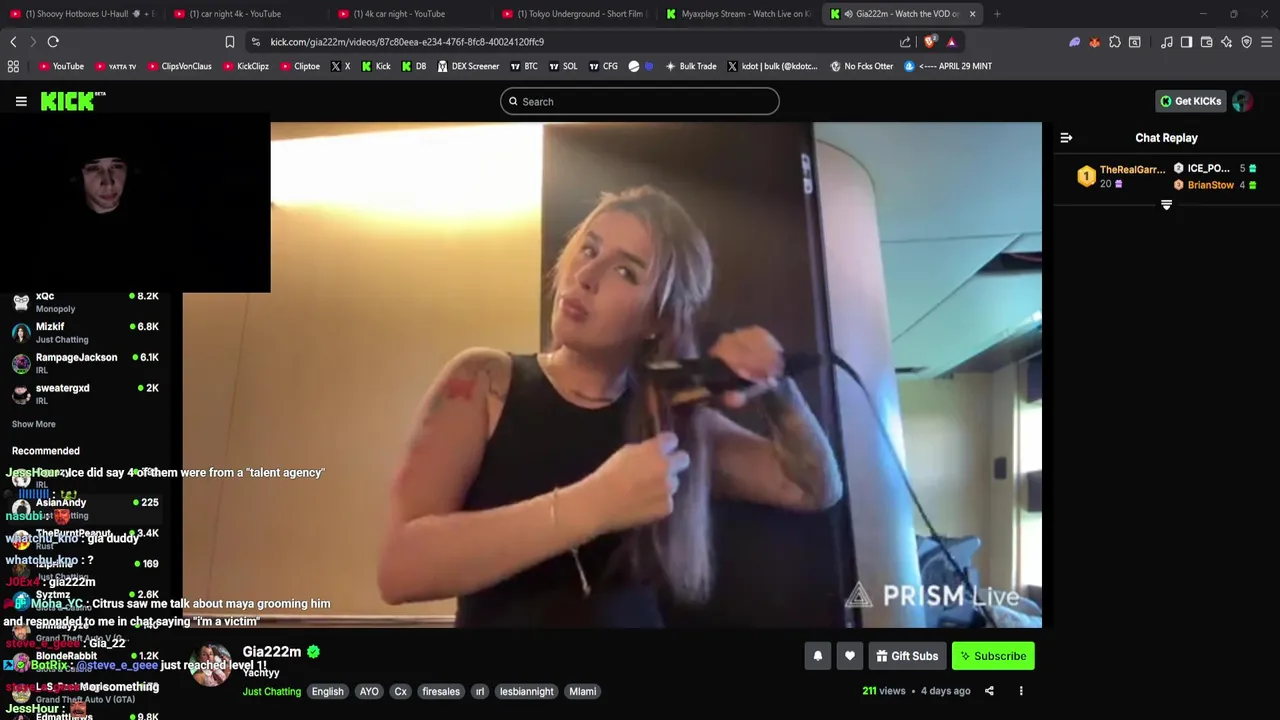This screenshot has width=1280, height=720.
Task: Reload the current page
Action: (53, 42)
